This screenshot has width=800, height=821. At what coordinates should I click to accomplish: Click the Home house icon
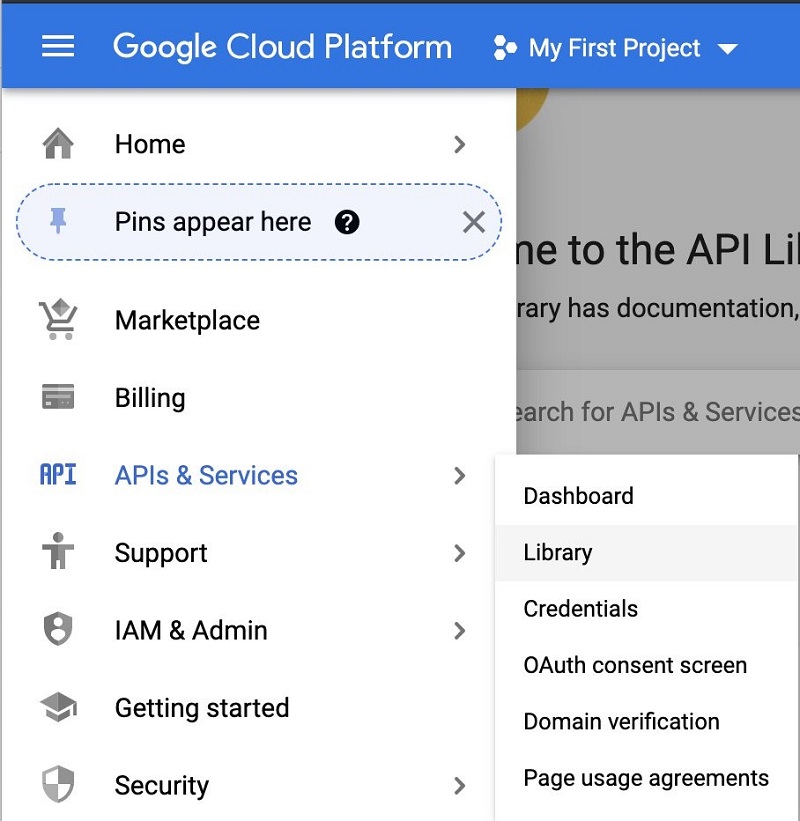(x=58, y=143)
